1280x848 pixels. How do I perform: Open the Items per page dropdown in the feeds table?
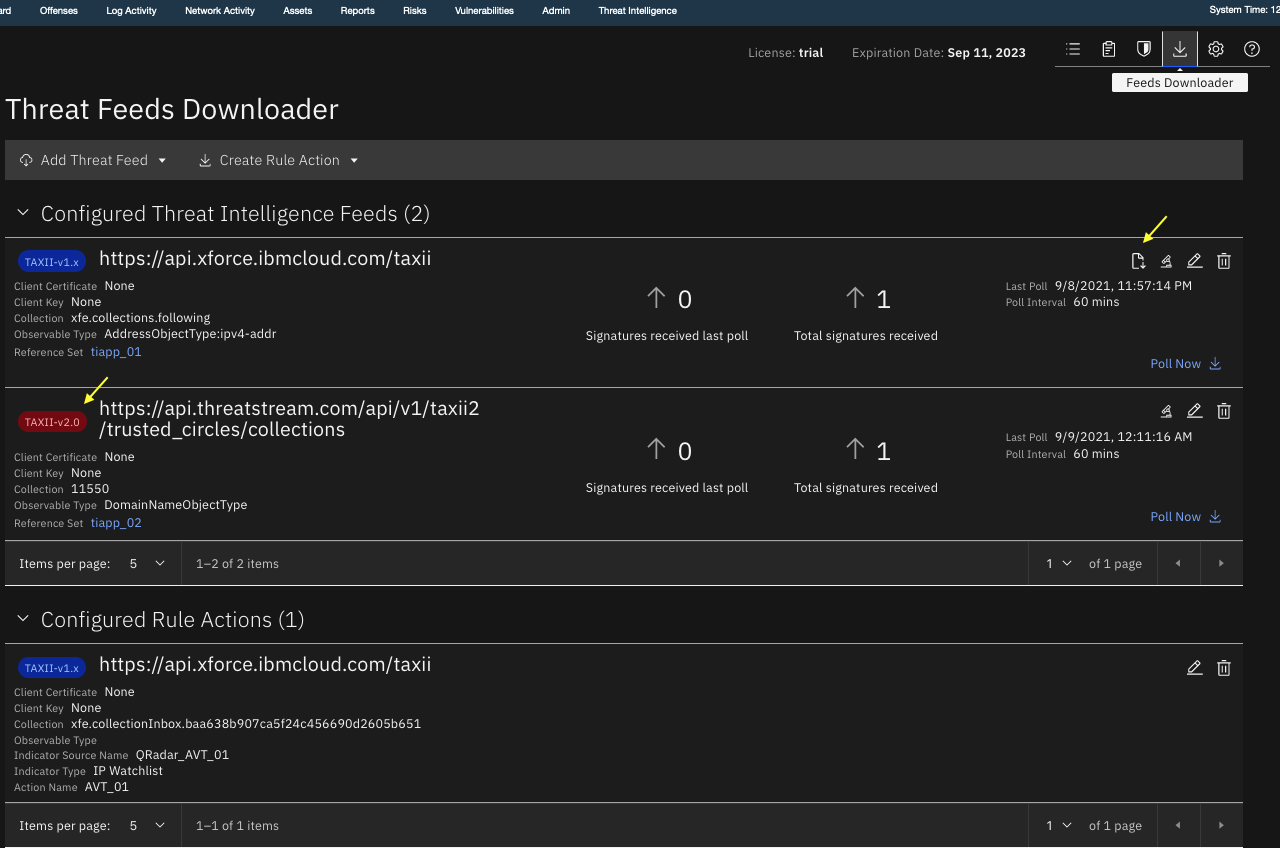pos(146,563)
